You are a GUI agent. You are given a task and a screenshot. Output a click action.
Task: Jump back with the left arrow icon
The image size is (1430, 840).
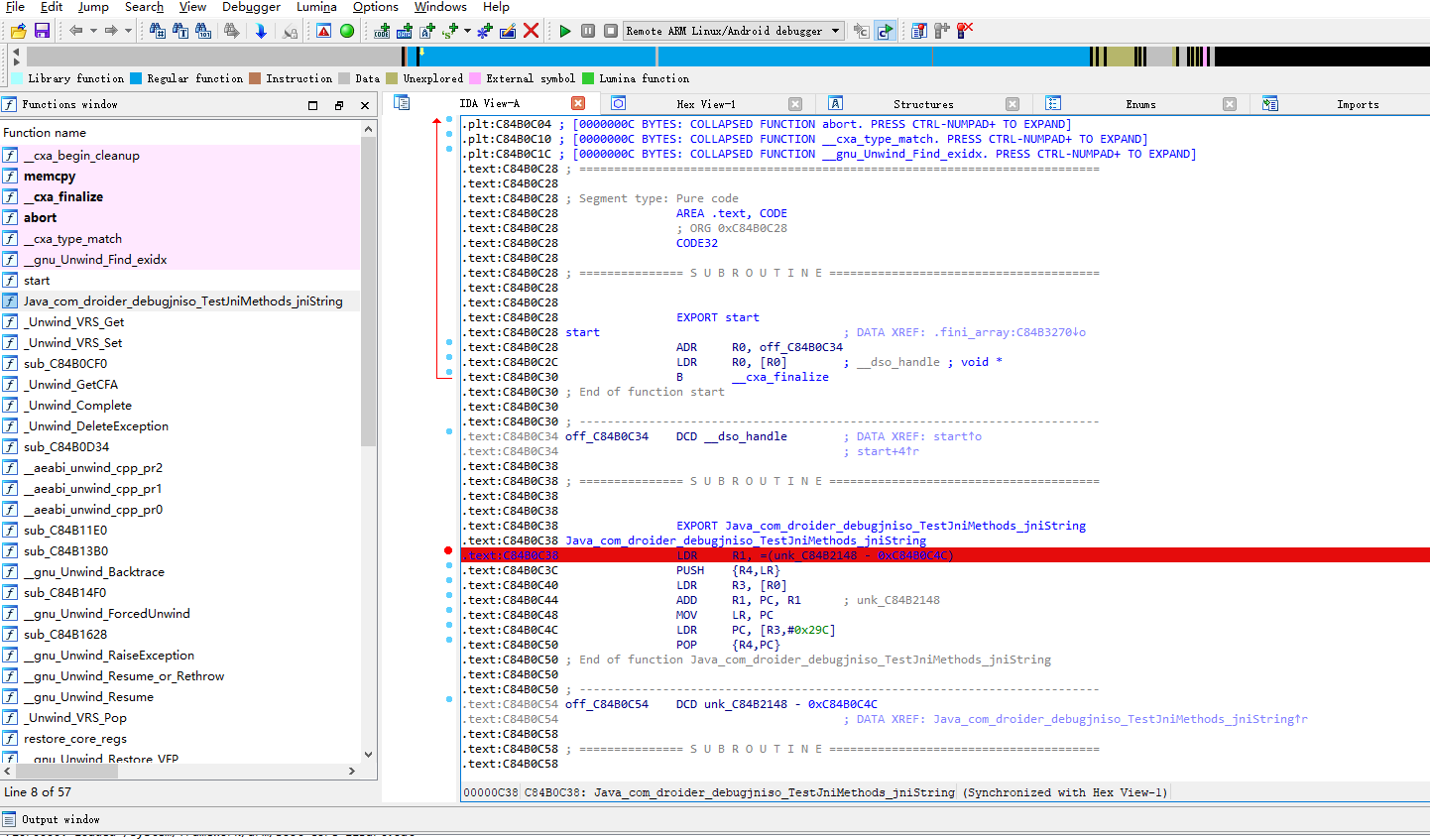[75, 31]
